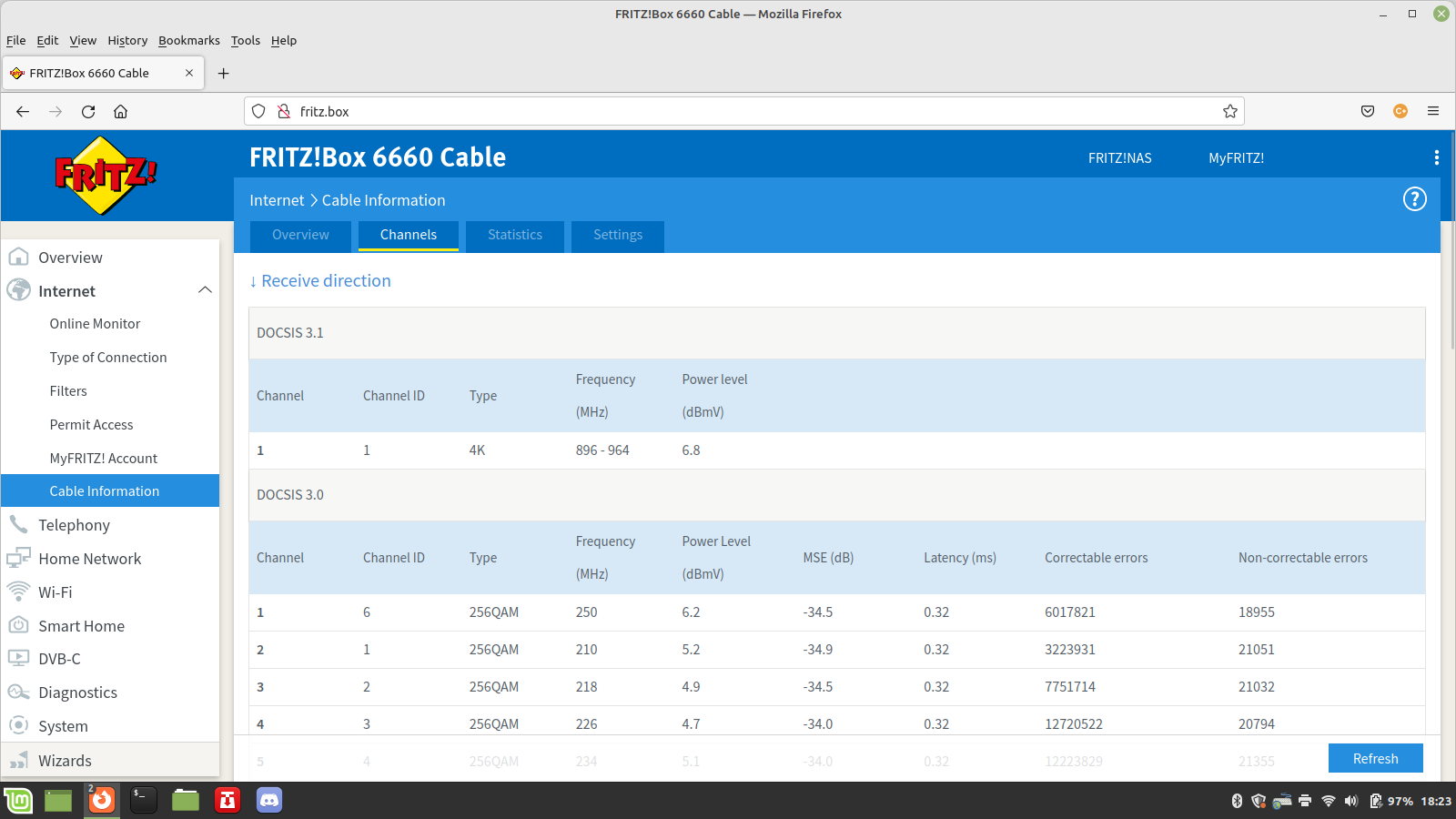This screenshot has width=1456, height=819.
Task: Click the insecure connection lock icon
Action: coord(283,111)
